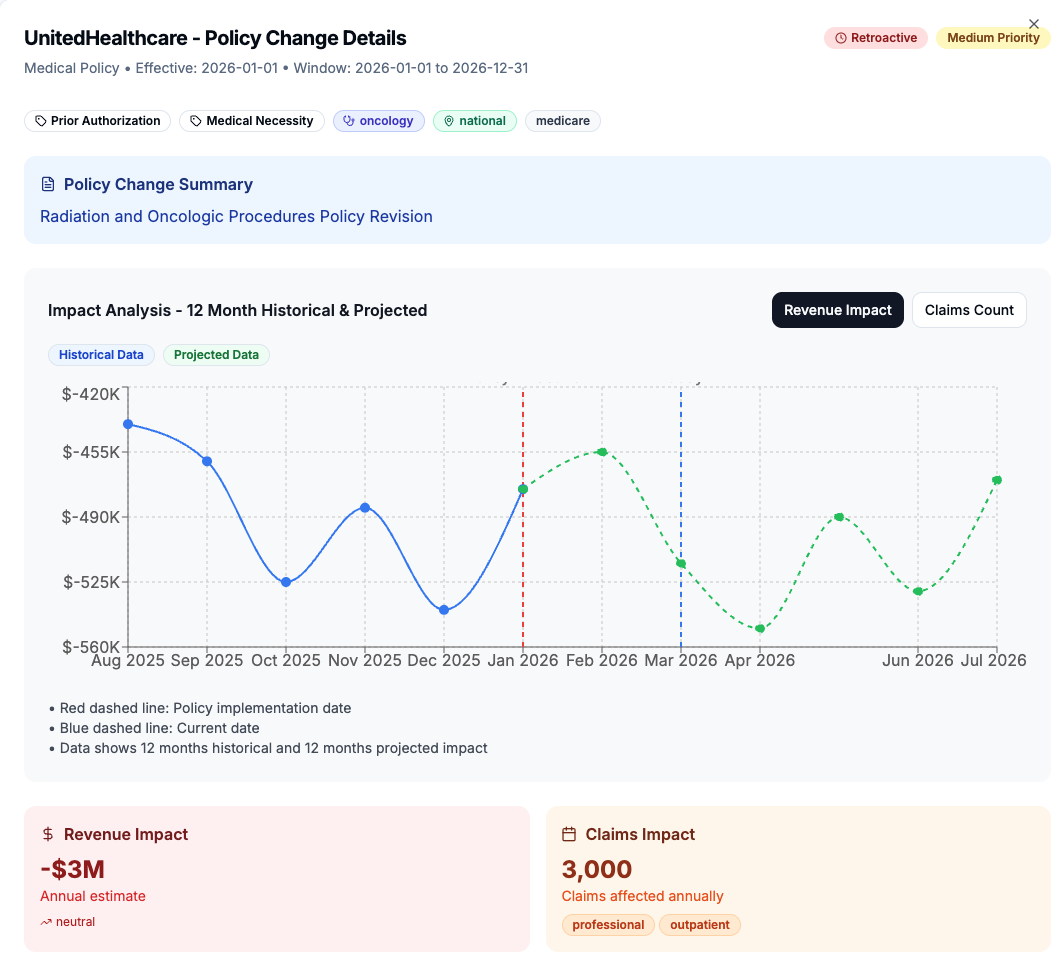This screenshot has height=962, width=1064.
Task: Click the dollar sign icon in Revenue Impact card
Action: 48,834
